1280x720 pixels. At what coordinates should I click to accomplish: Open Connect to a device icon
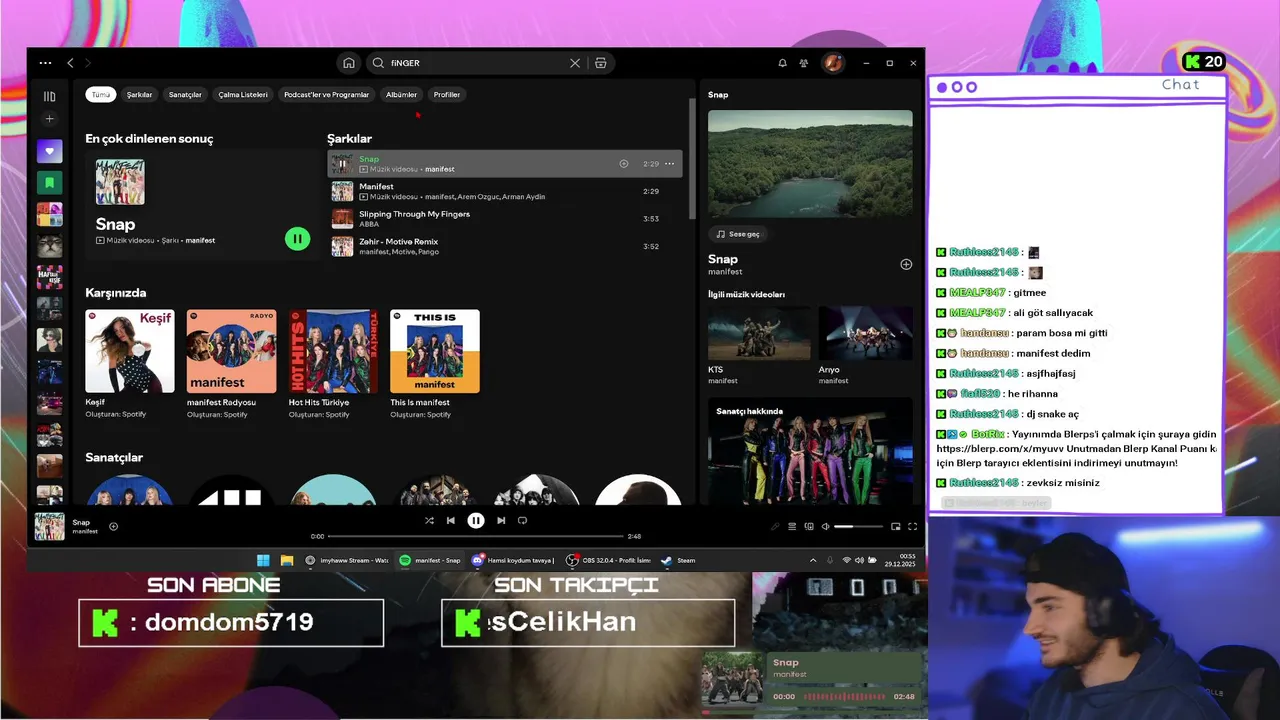[x=809, y=526]
